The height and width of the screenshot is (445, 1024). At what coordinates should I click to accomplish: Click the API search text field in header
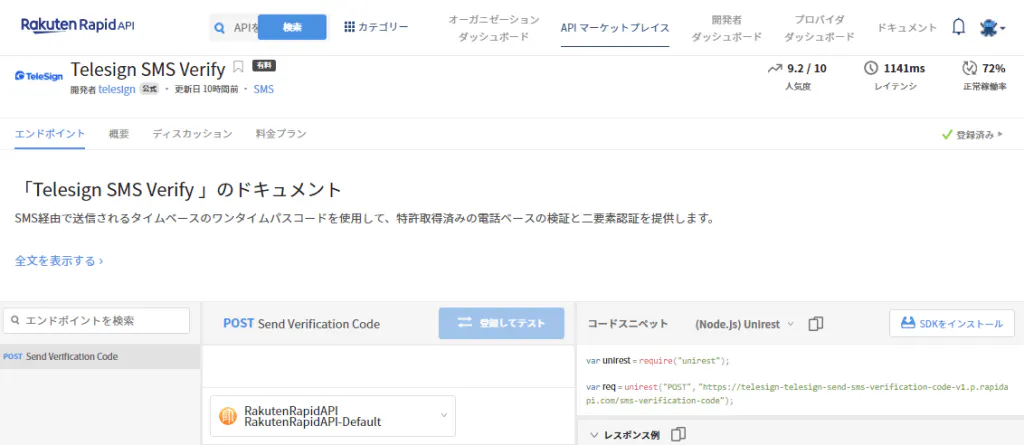pyautogui.click(x=246, y=27)
